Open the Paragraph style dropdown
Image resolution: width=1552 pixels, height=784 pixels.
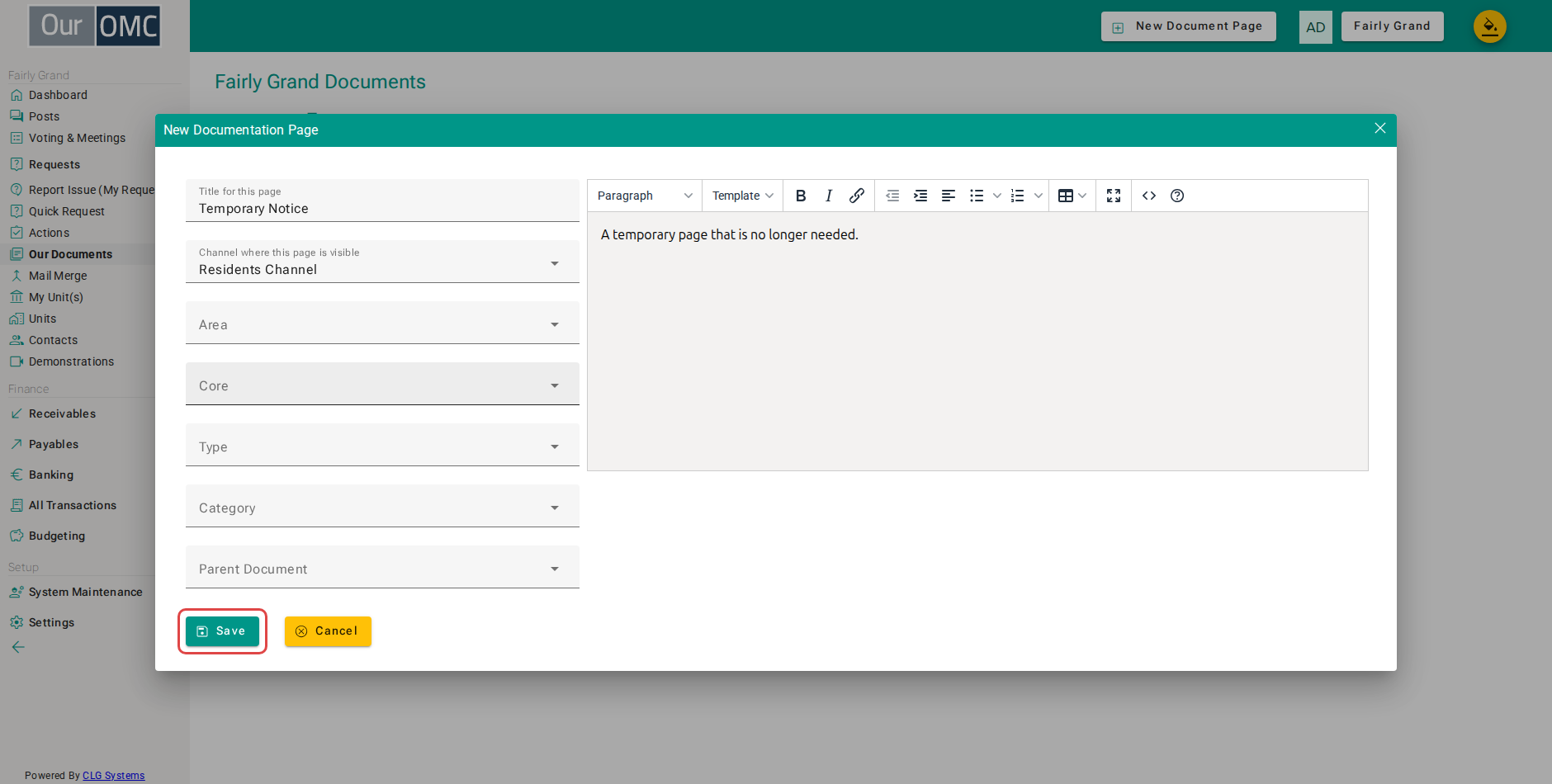645,196
